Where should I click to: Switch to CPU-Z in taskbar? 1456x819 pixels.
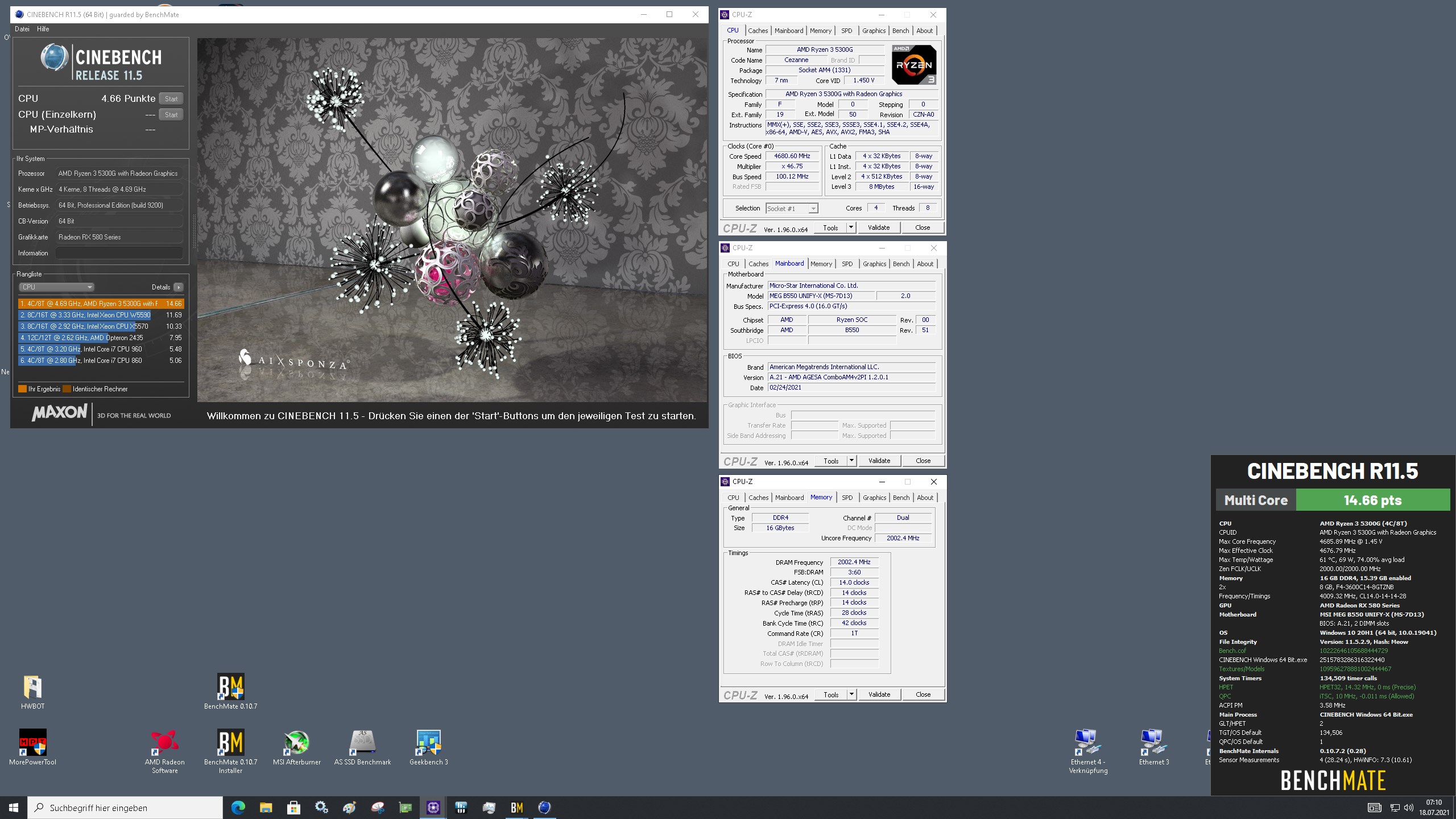[x=433, y=808]
